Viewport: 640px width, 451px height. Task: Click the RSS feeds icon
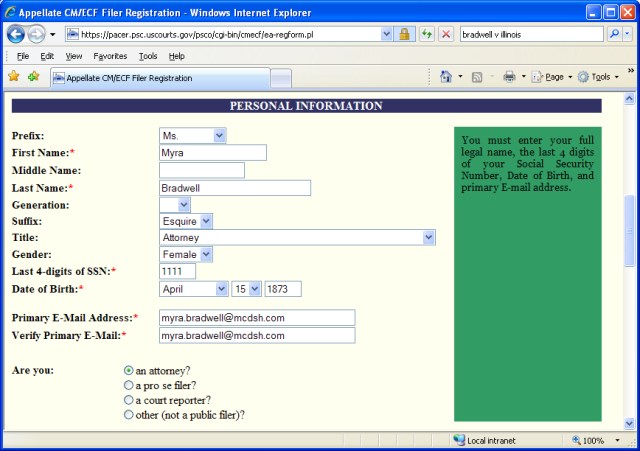pos(477,77)
